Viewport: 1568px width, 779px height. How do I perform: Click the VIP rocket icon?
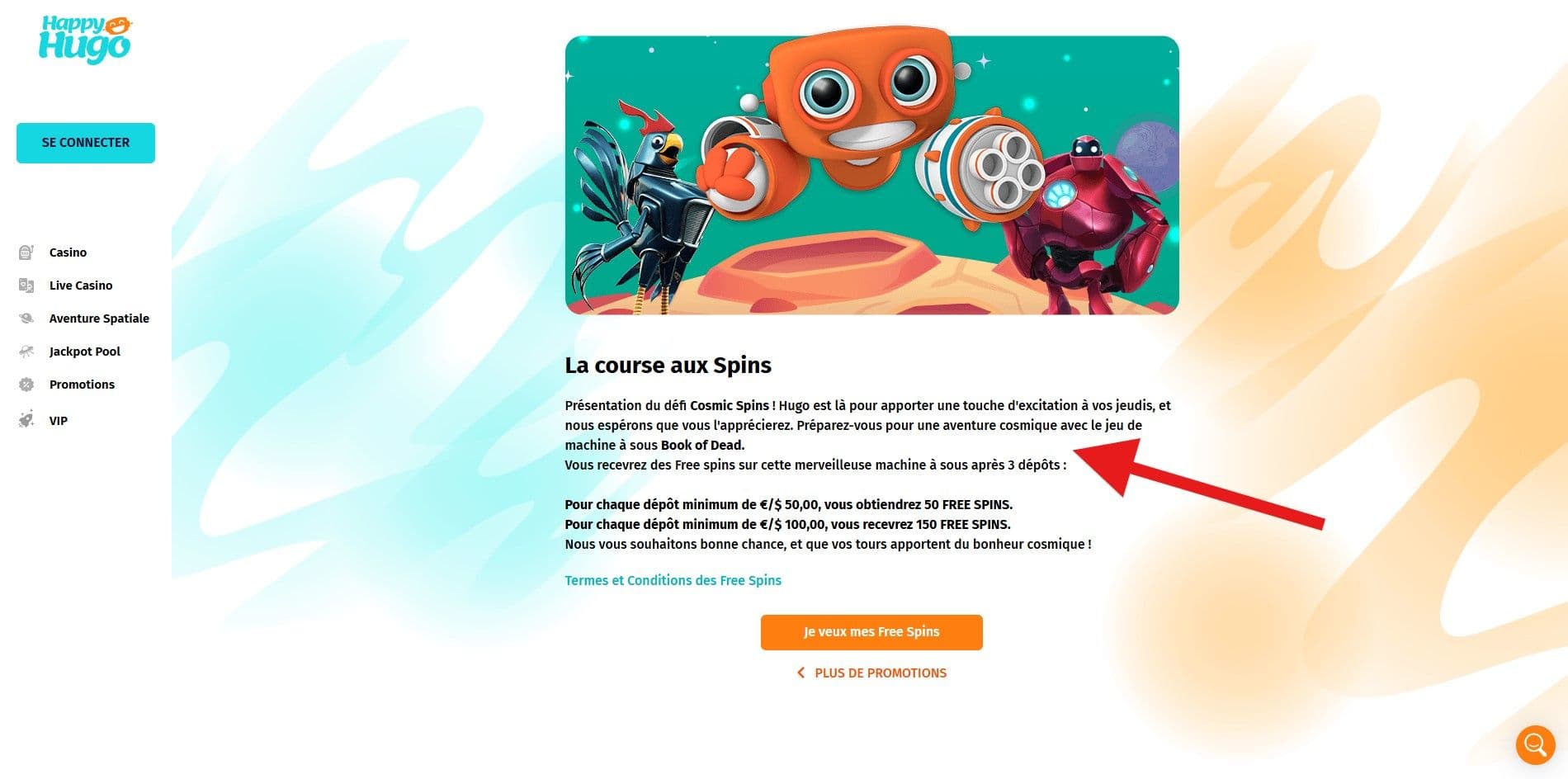click(26, 419)
